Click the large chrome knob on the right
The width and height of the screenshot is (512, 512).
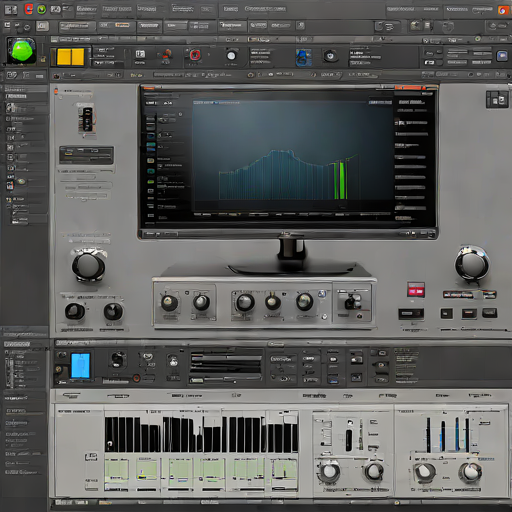(x=472, y=264)
